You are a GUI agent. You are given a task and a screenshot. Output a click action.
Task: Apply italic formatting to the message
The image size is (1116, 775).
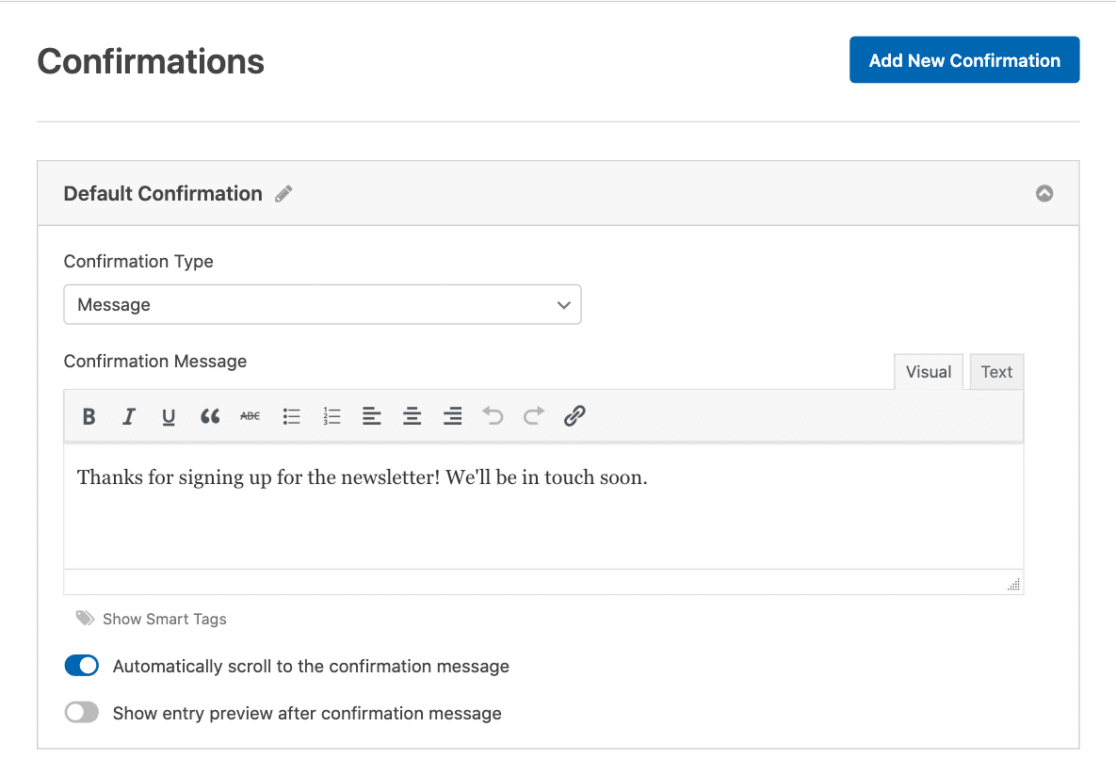pyautogui.click(x=129, y=416)
